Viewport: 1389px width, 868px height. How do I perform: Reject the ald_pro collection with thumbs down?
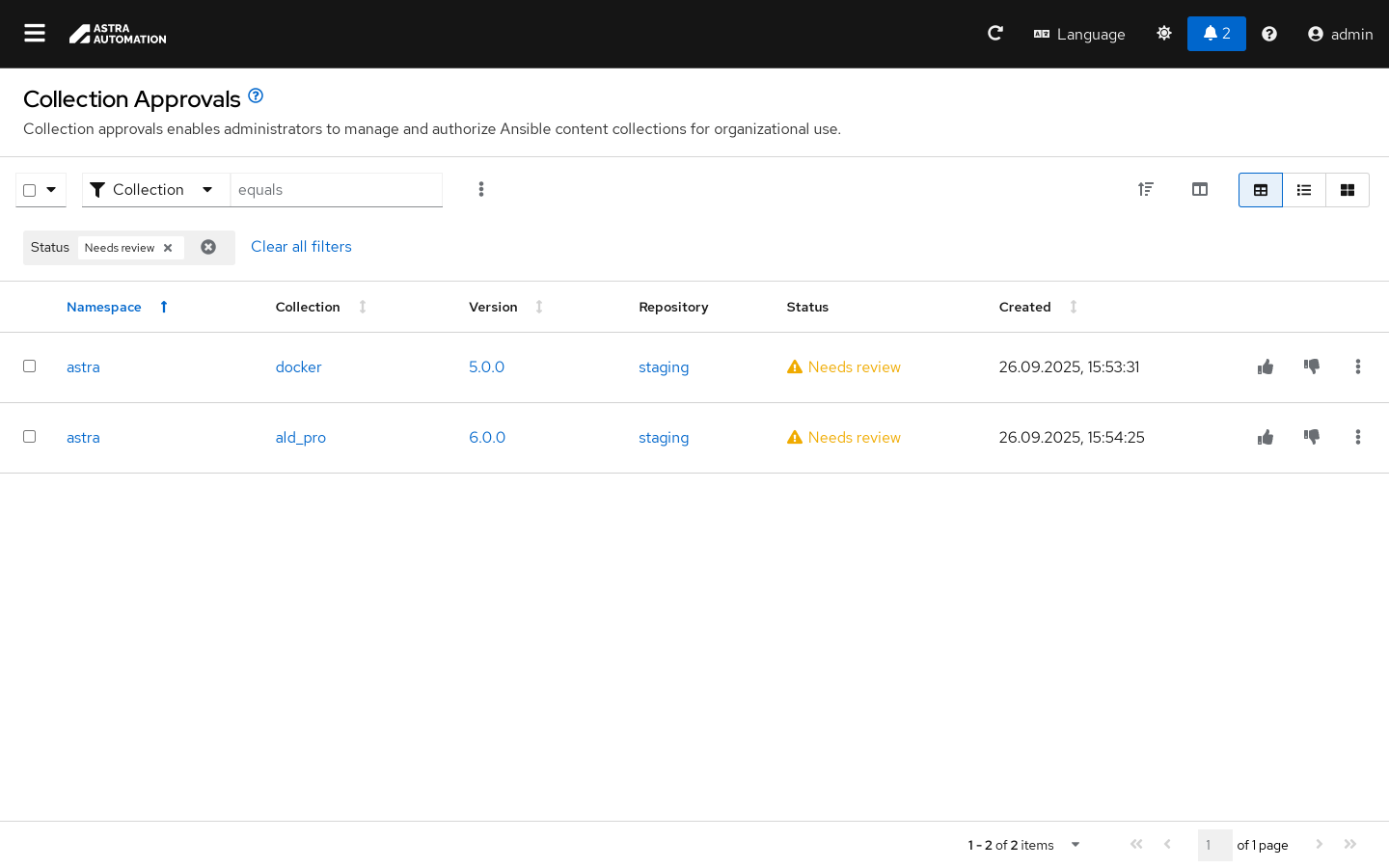[1312, 437]
